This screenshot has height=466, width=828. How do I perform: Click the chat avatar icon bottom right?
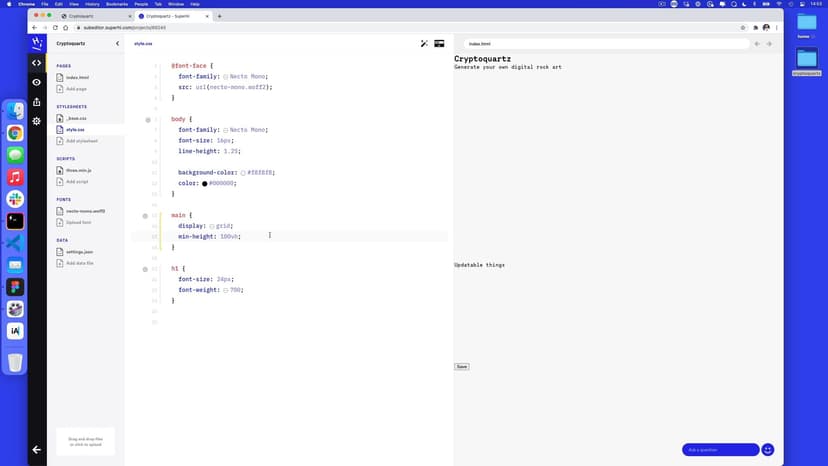(768, 450)
